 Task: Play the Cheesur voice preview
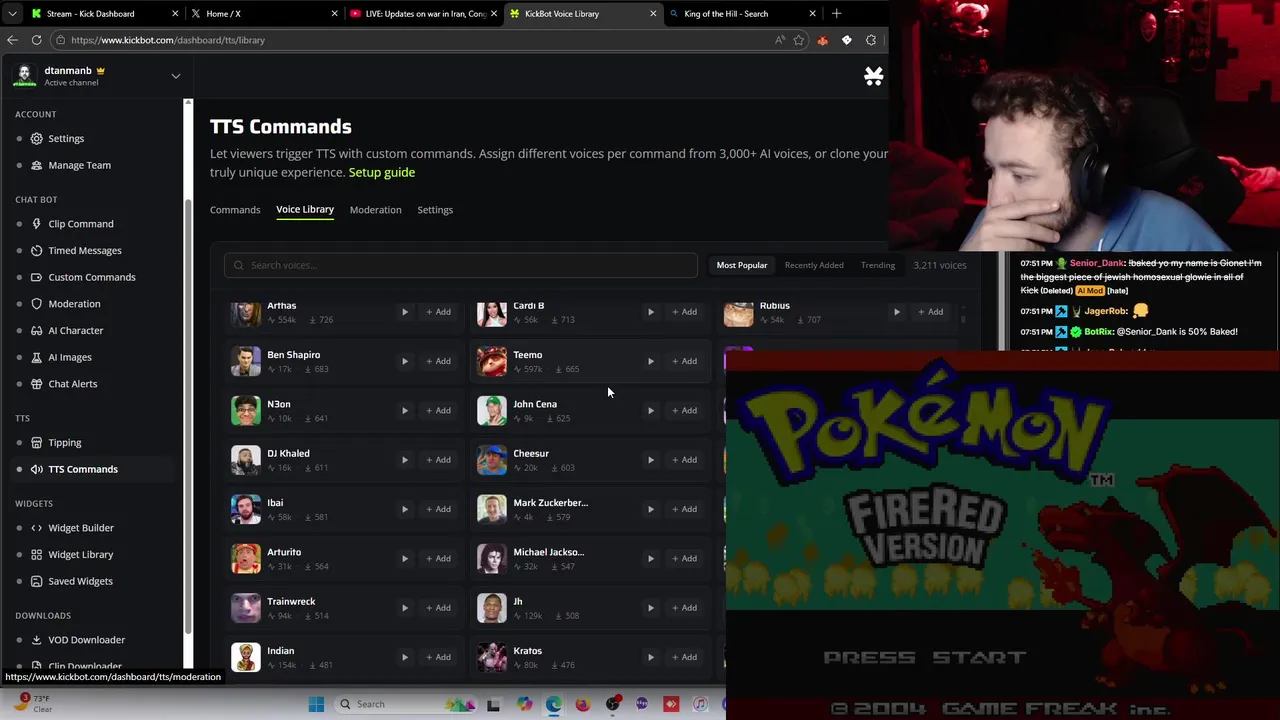650,460
